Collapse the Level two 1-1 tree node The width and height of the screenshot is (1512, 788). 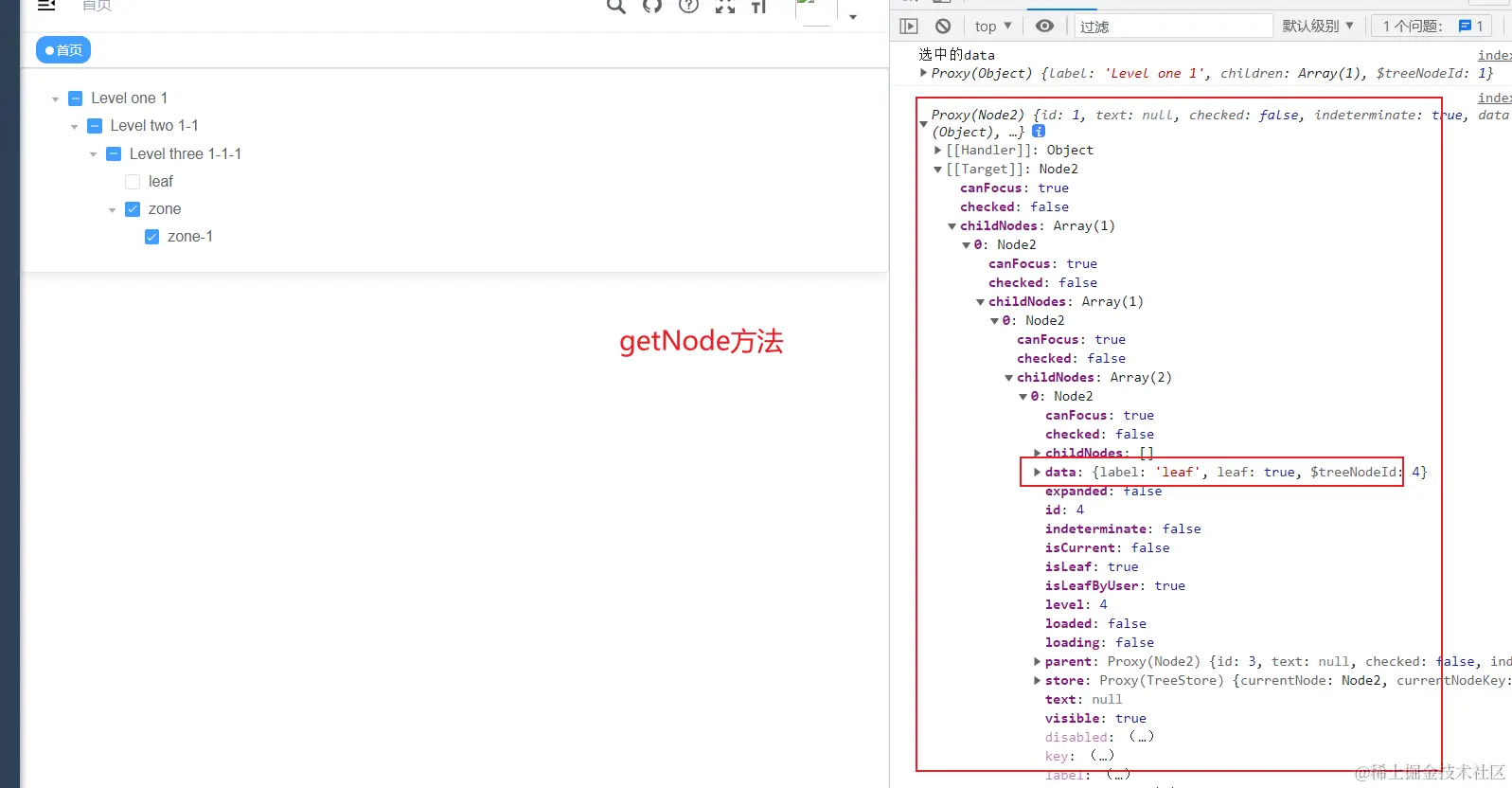[74, 127]
